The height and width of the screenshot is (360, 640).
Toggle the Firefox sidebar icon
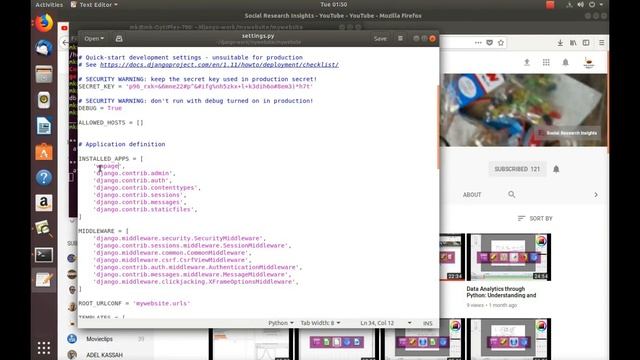[x=586, y=42]
